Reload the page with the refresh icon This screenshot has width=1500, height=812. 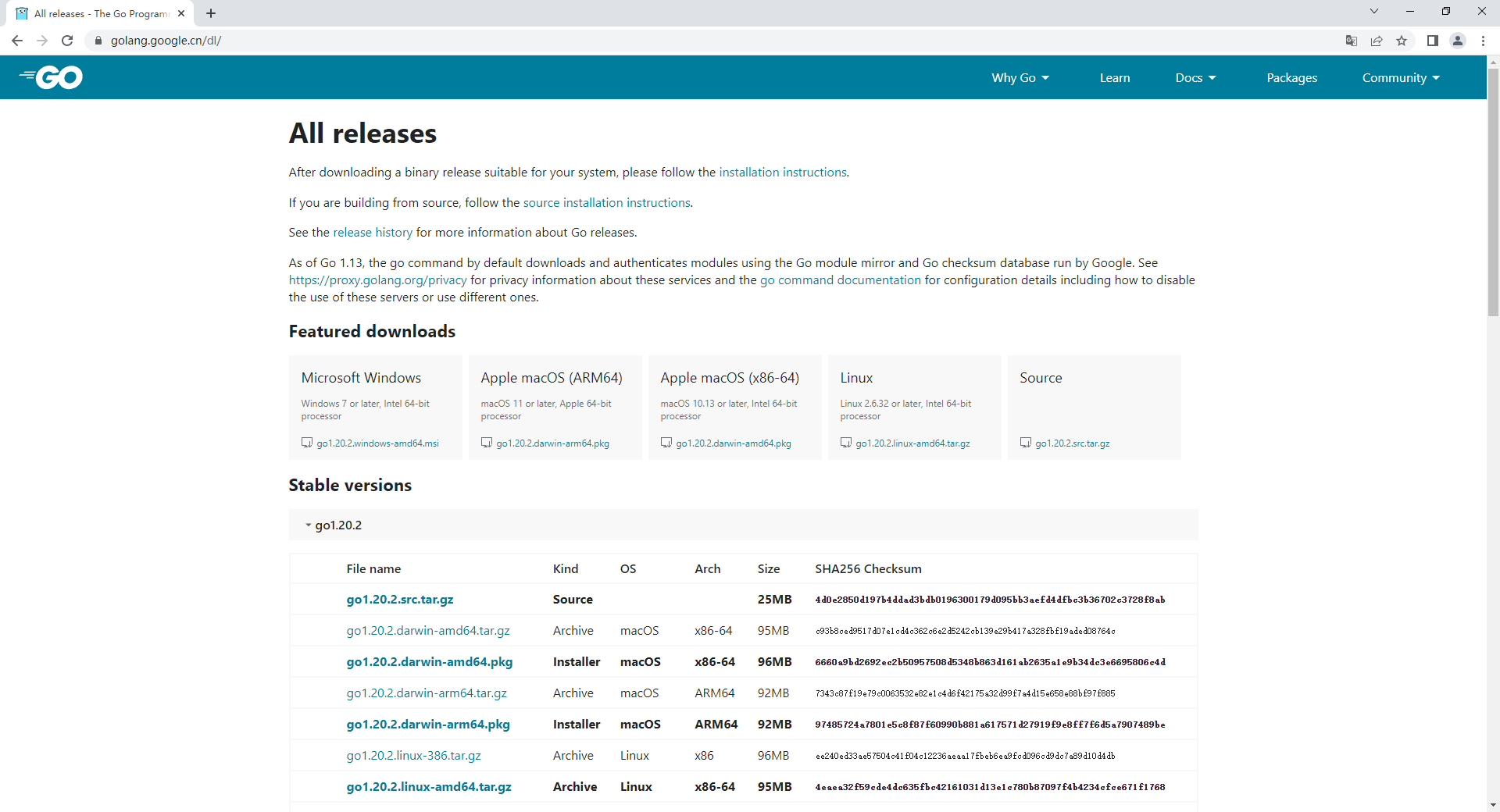pyautogui.click(x=67, y=41)
